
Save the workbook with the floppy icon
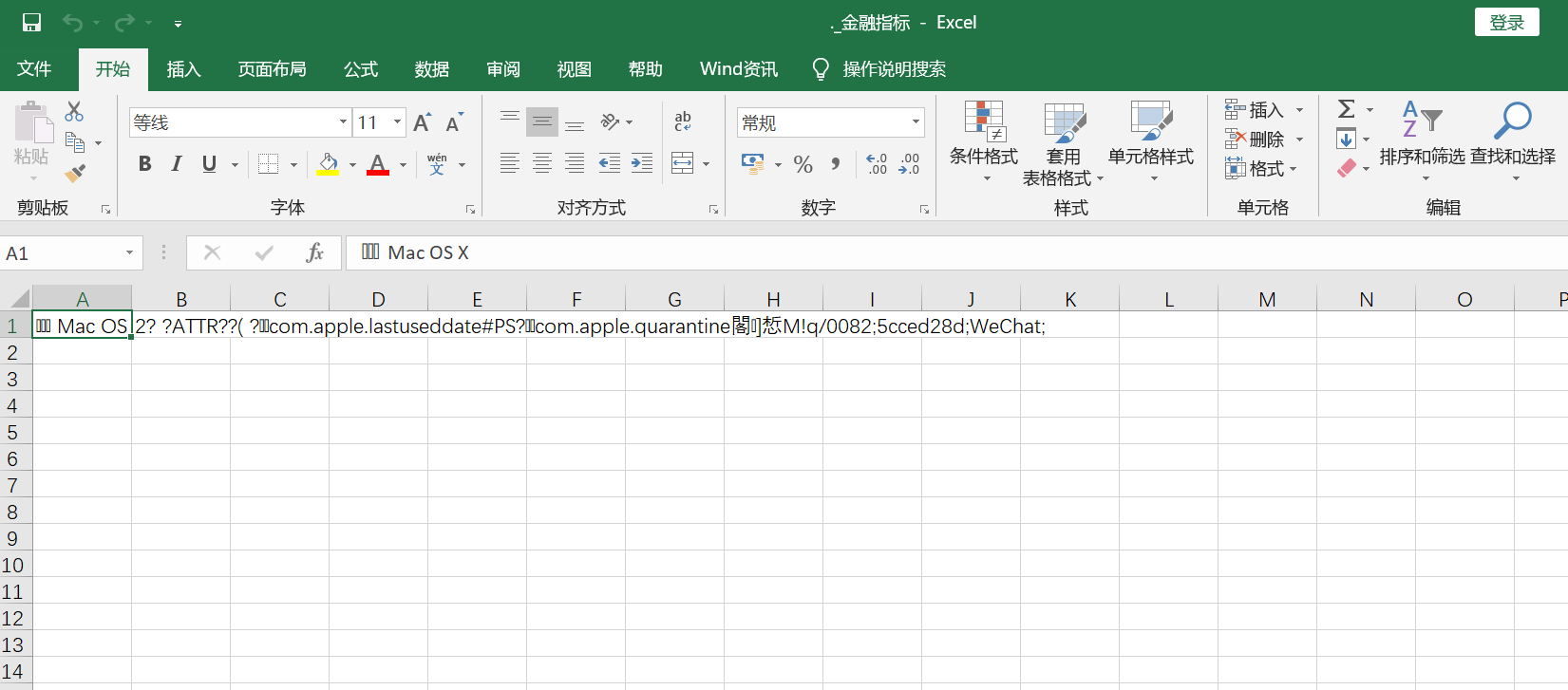tap(31, 22)
